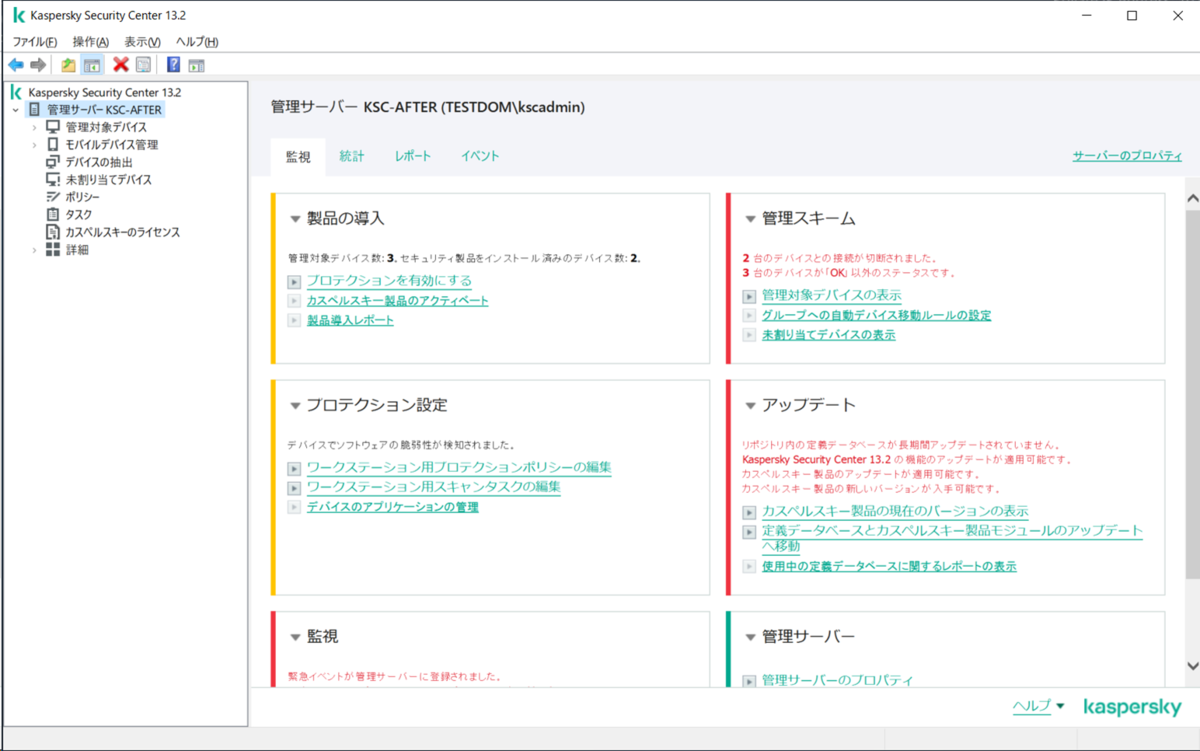Collapse the 管理サーバー KSC-AFTER tree node

pyautogui.click(x=15, y=110)
